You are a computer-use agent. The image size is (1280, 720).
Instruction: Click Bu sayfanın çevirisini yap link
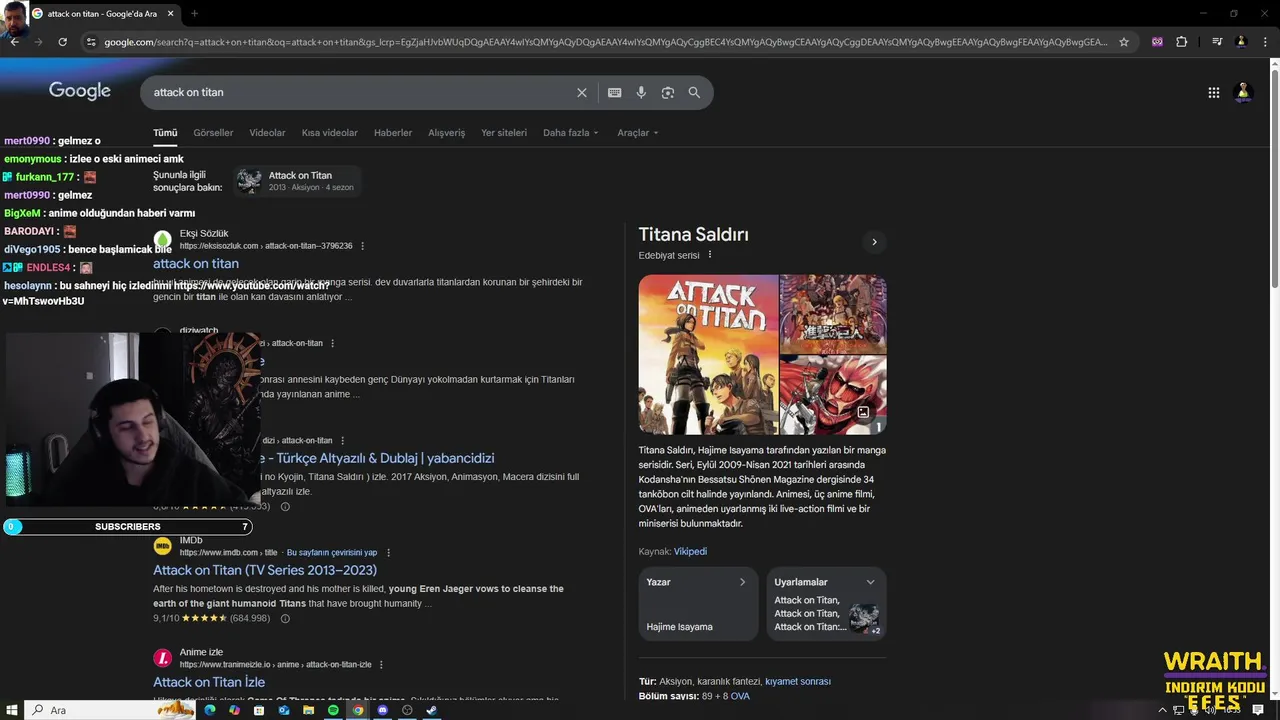coord(332,553)
